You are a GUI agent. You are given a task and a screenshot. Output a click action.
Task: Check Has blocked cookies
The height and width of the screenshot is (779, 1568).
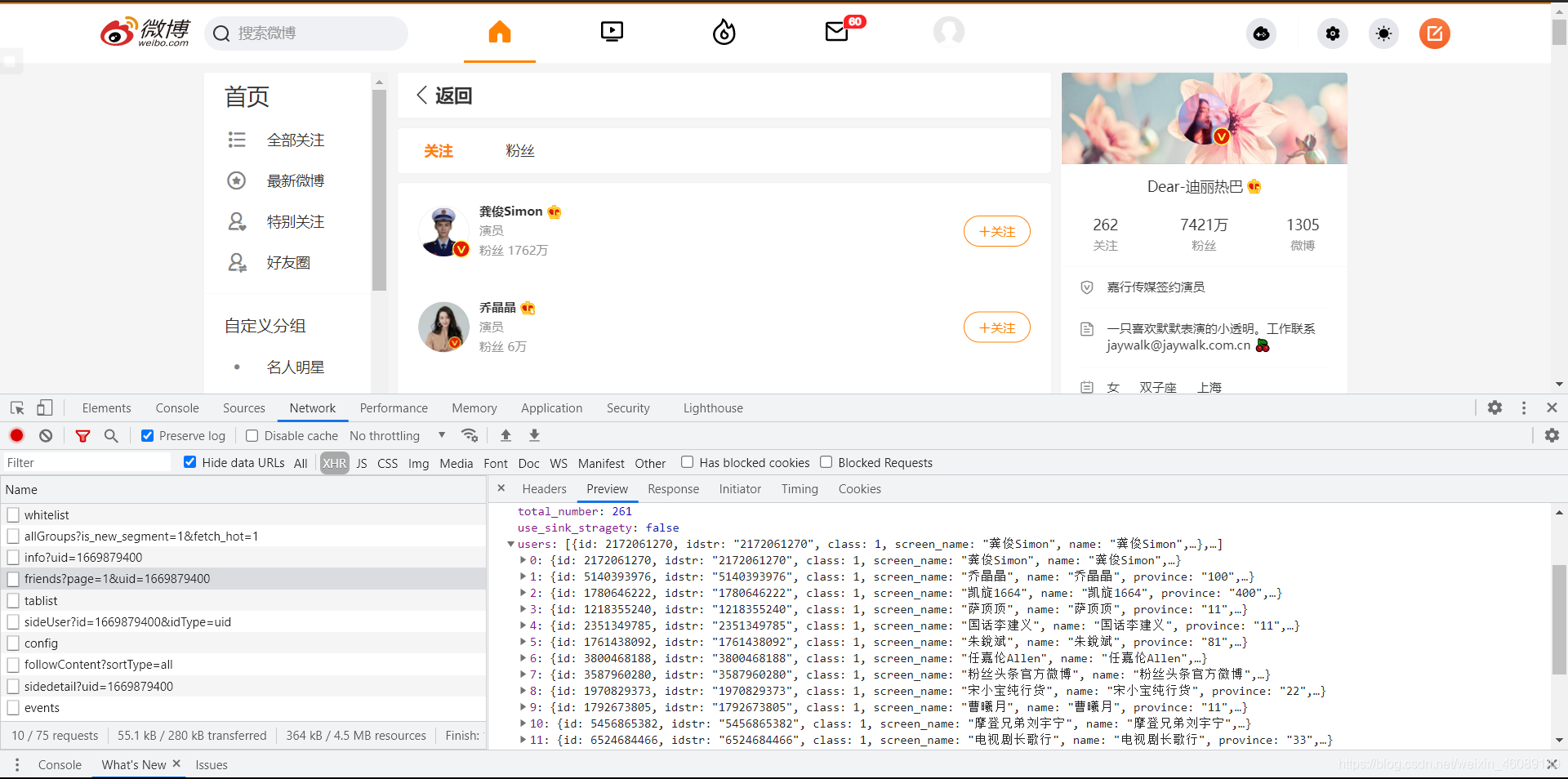tap(688, 462)
